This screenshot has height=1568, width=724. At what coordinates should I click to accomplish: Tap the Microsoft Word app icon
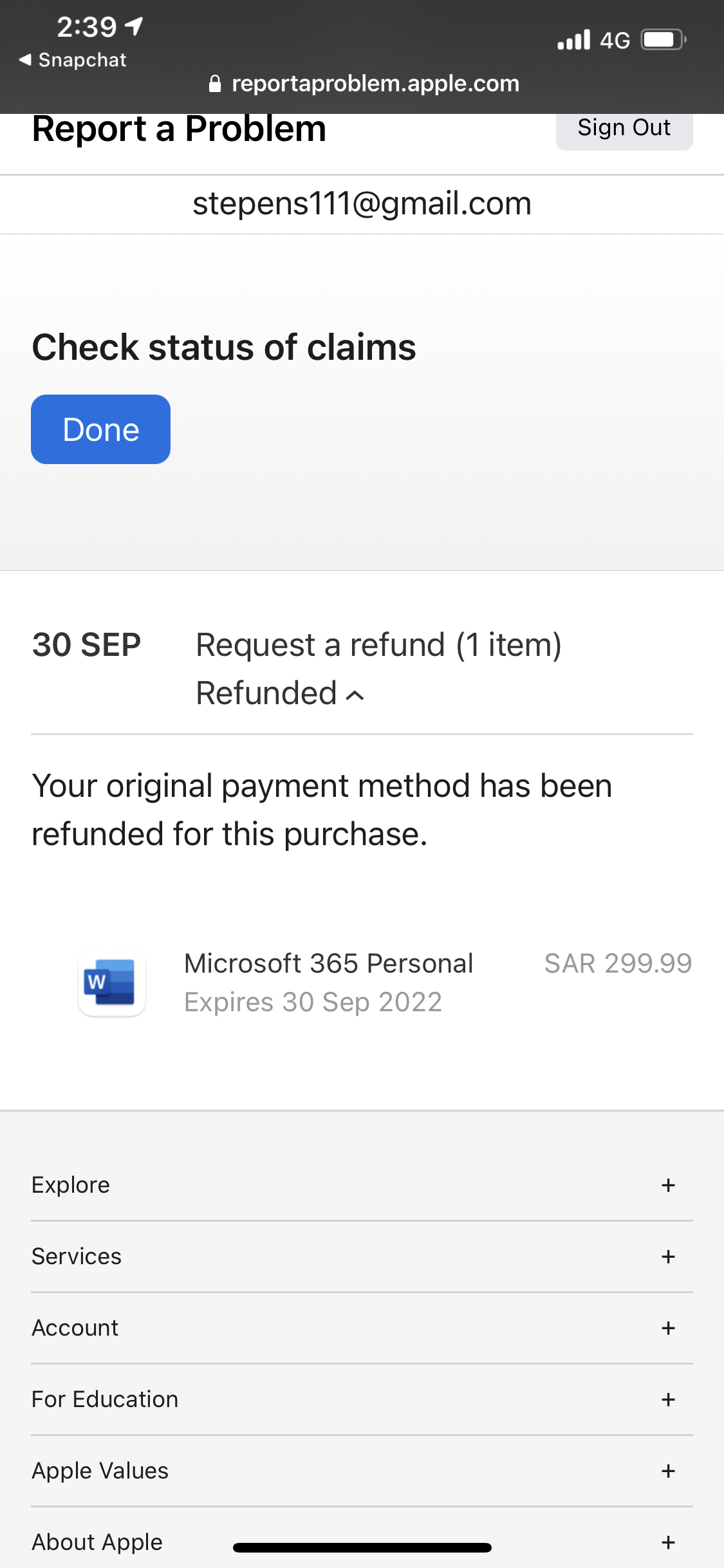[x=111, y=983]
